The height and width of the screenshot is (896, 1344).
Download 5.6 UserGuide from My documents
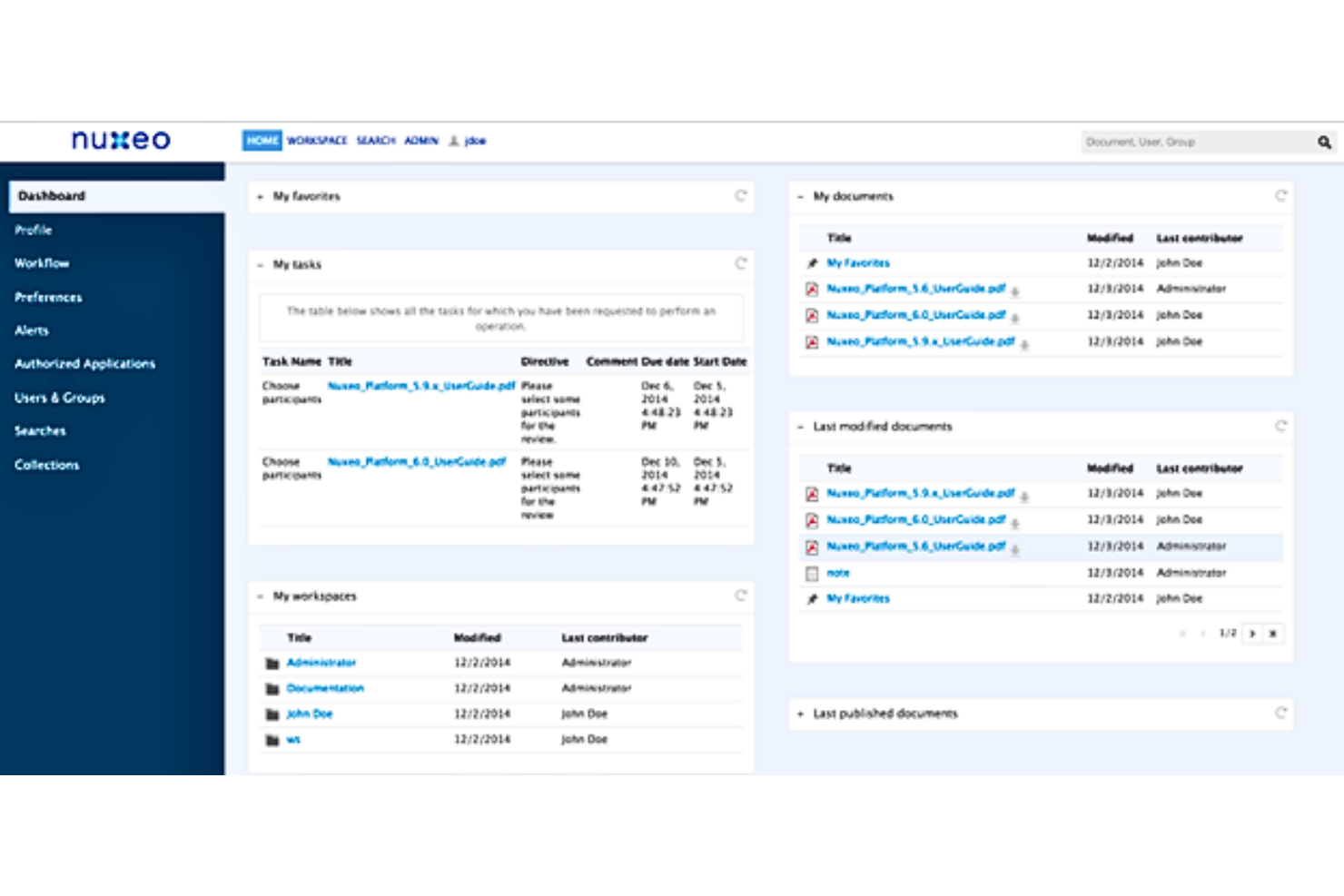1015,291
